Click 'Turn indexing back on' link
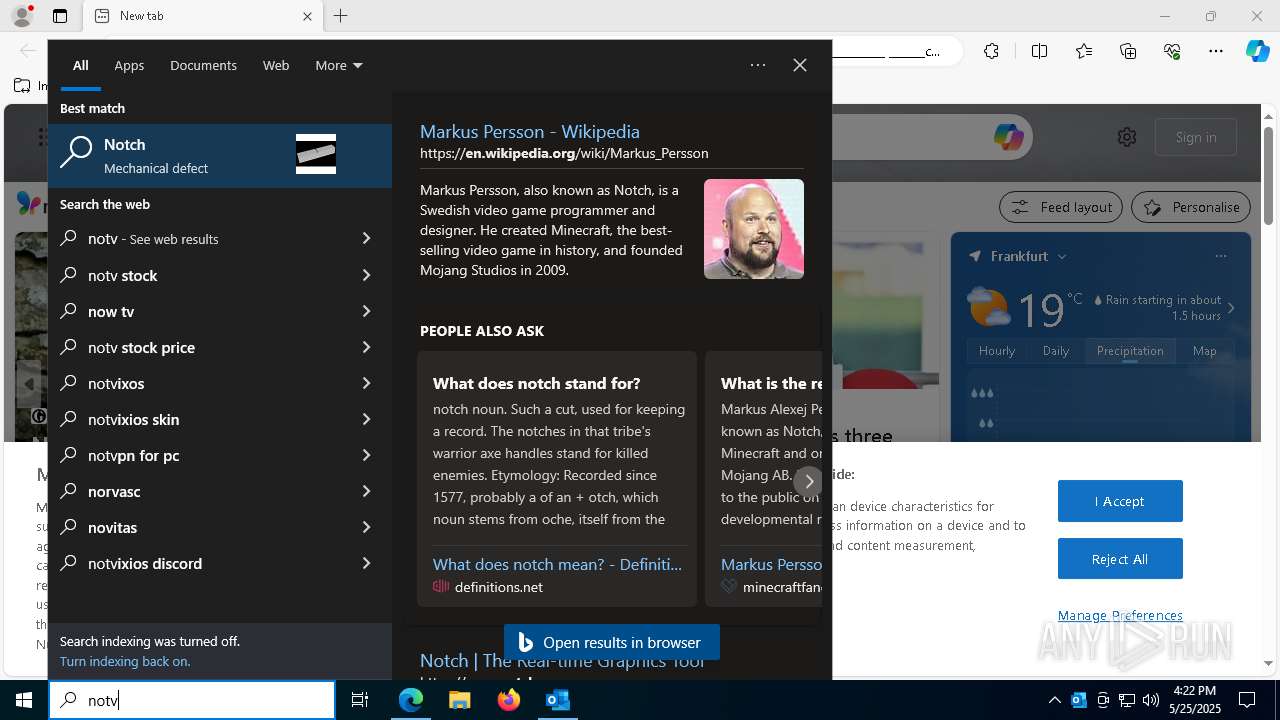Screen dimensions: 1280x720 click(x=125, y=661)
